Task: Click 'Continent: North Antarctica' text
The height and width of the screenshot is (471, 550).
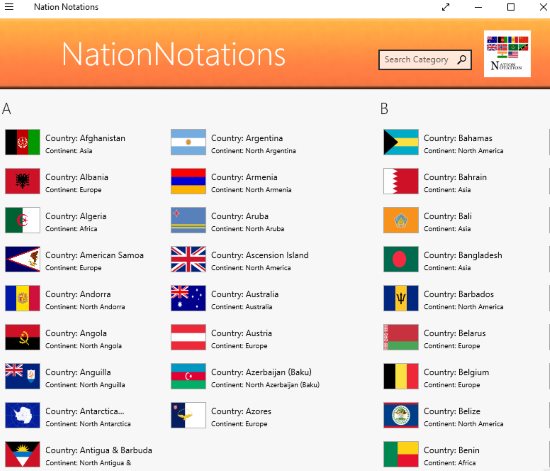Action: tap(88, 424)
